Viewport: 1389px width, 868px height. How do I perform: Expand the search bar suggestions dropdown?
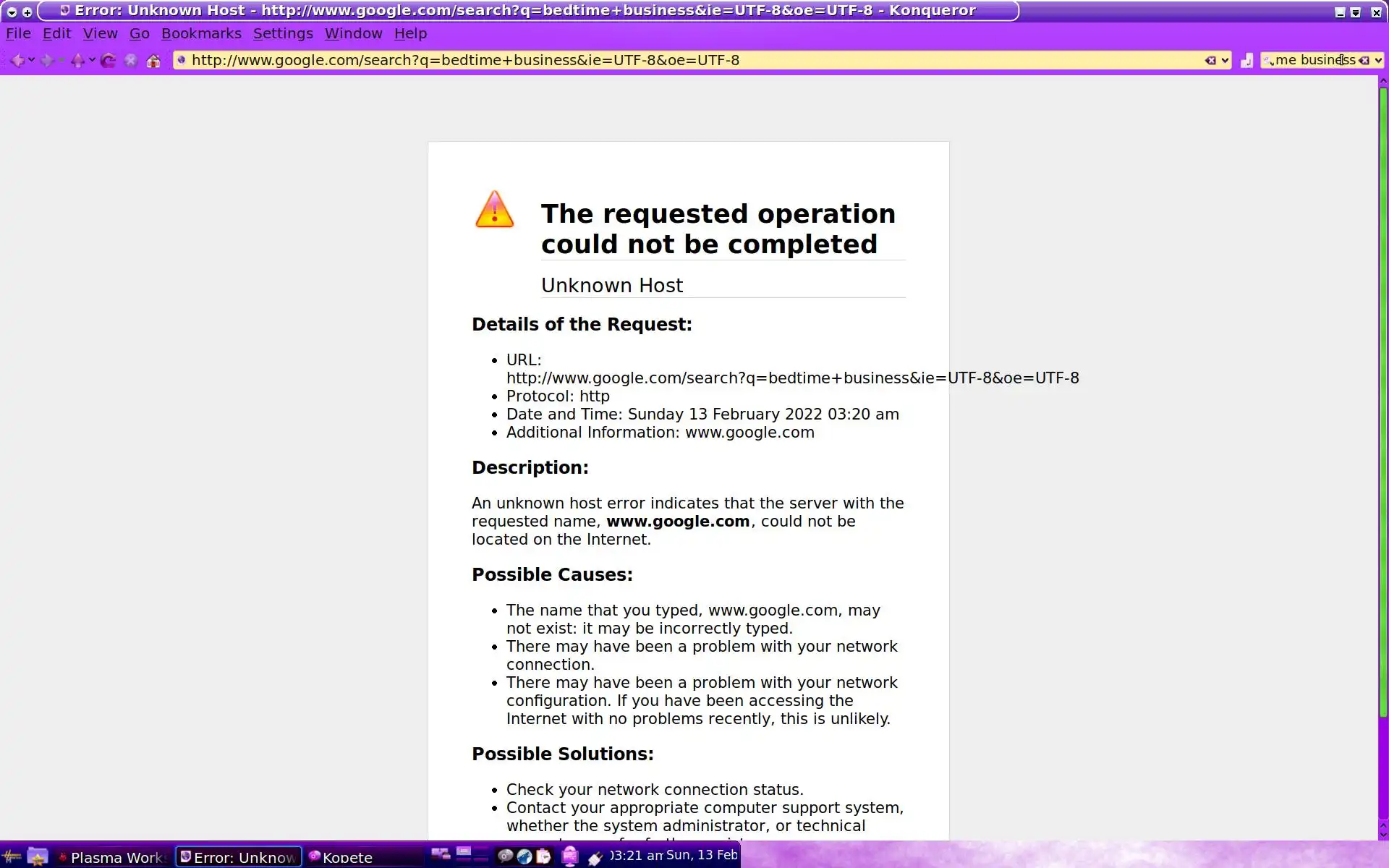pos(1377,61)
